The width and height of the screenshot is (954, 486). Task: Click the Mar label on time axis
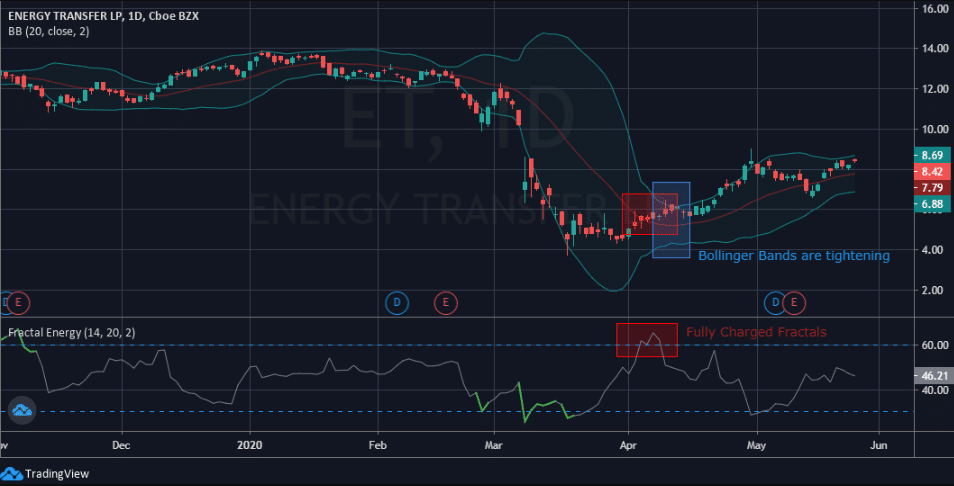(x=494, y=445)
